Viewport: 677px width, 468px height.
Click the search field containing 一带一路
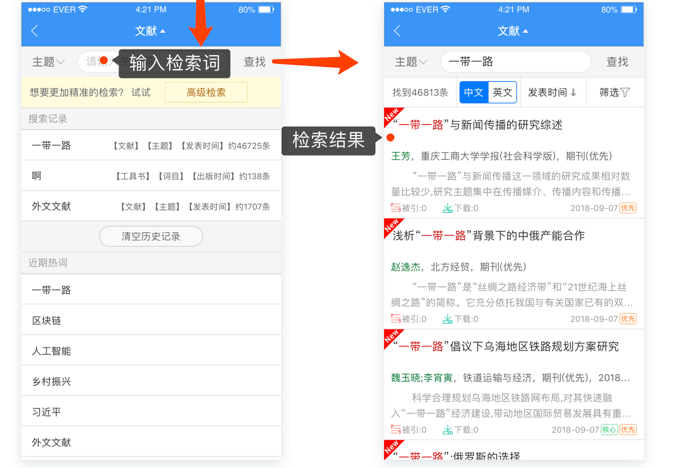pyautogui.click(x=516, y=62)
